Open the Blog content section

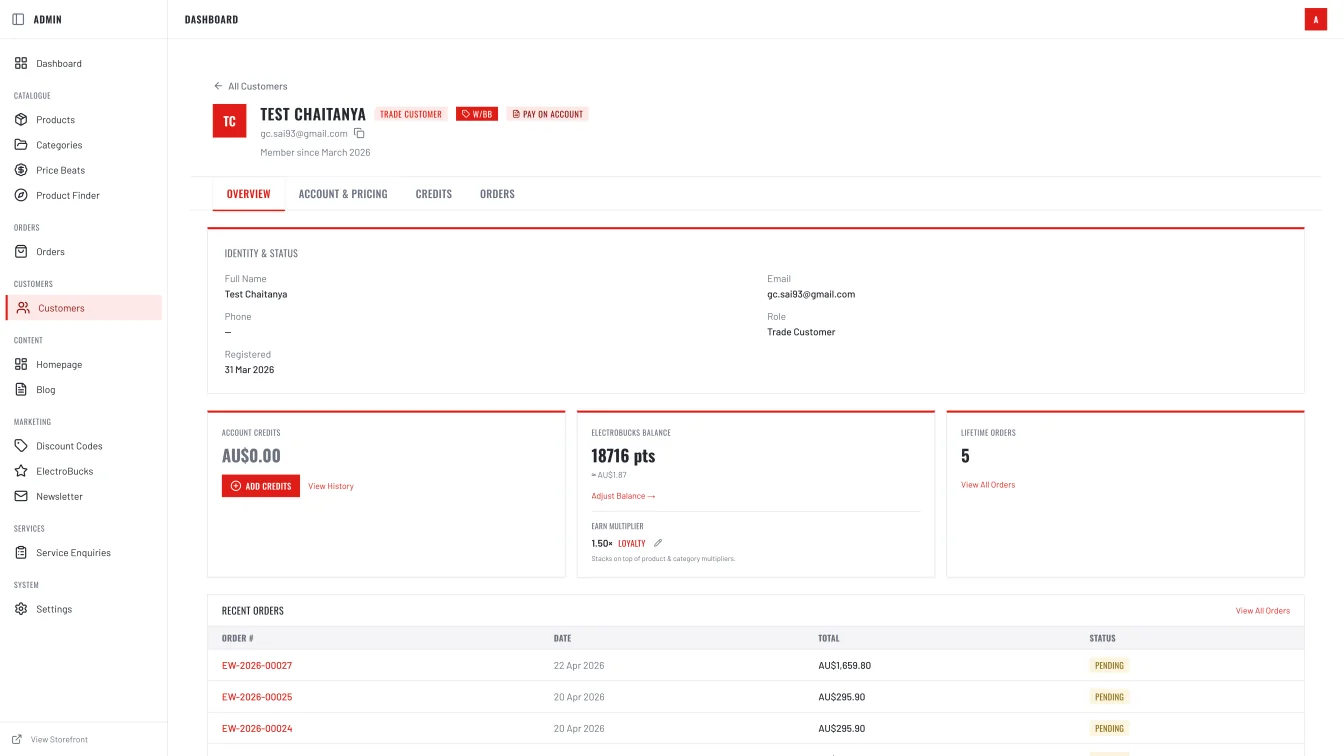(x=45, y=389)
